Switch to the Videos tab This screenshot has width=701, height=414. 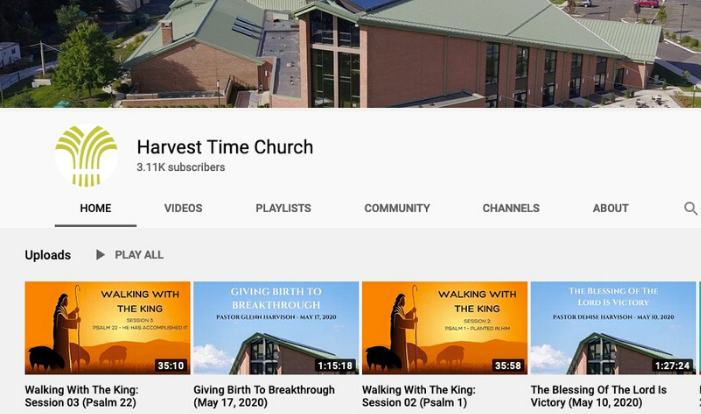point(183,208)
